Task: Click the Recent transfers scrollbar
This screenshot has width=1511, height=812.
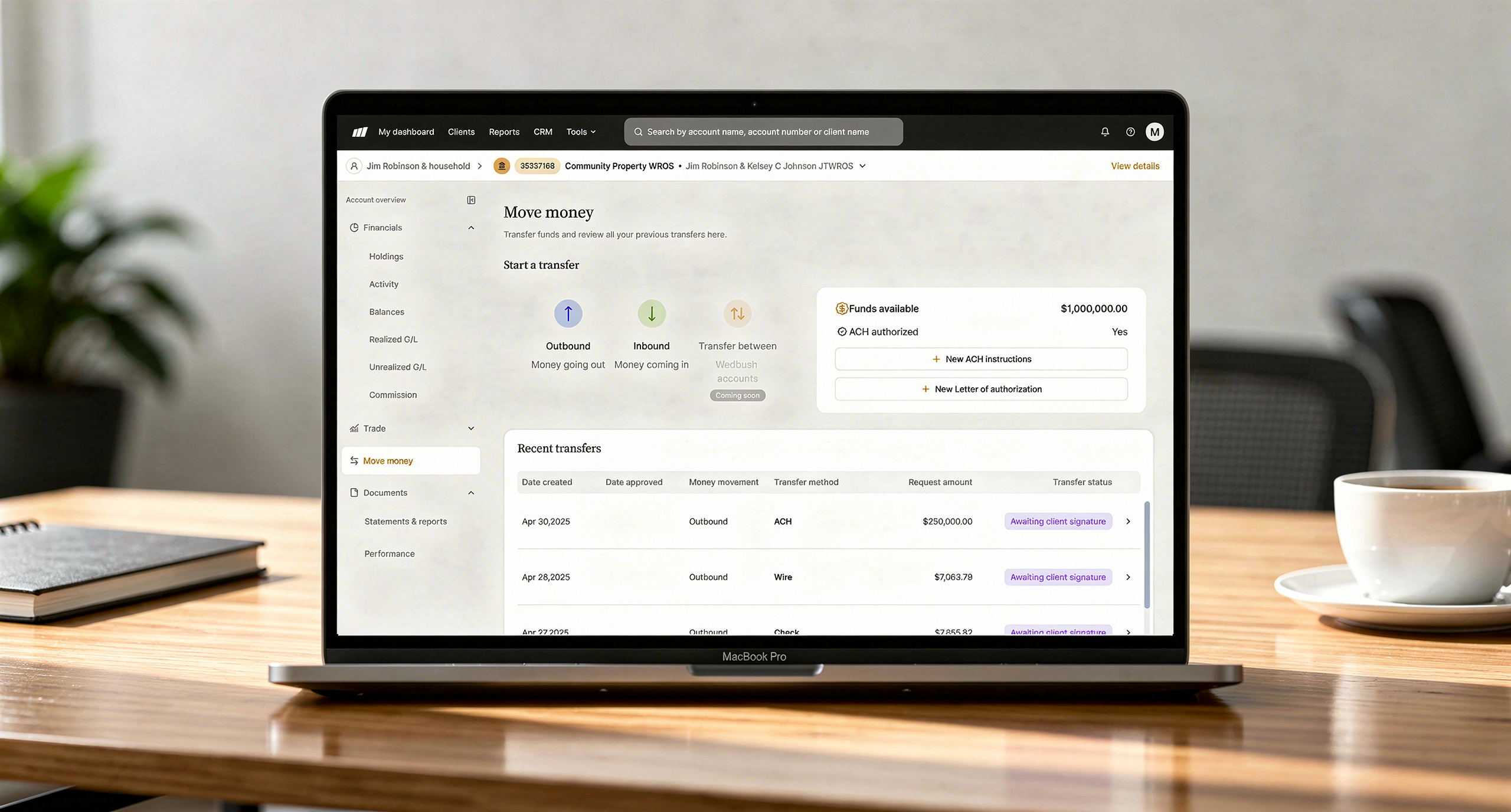Action: [1147, 555]
